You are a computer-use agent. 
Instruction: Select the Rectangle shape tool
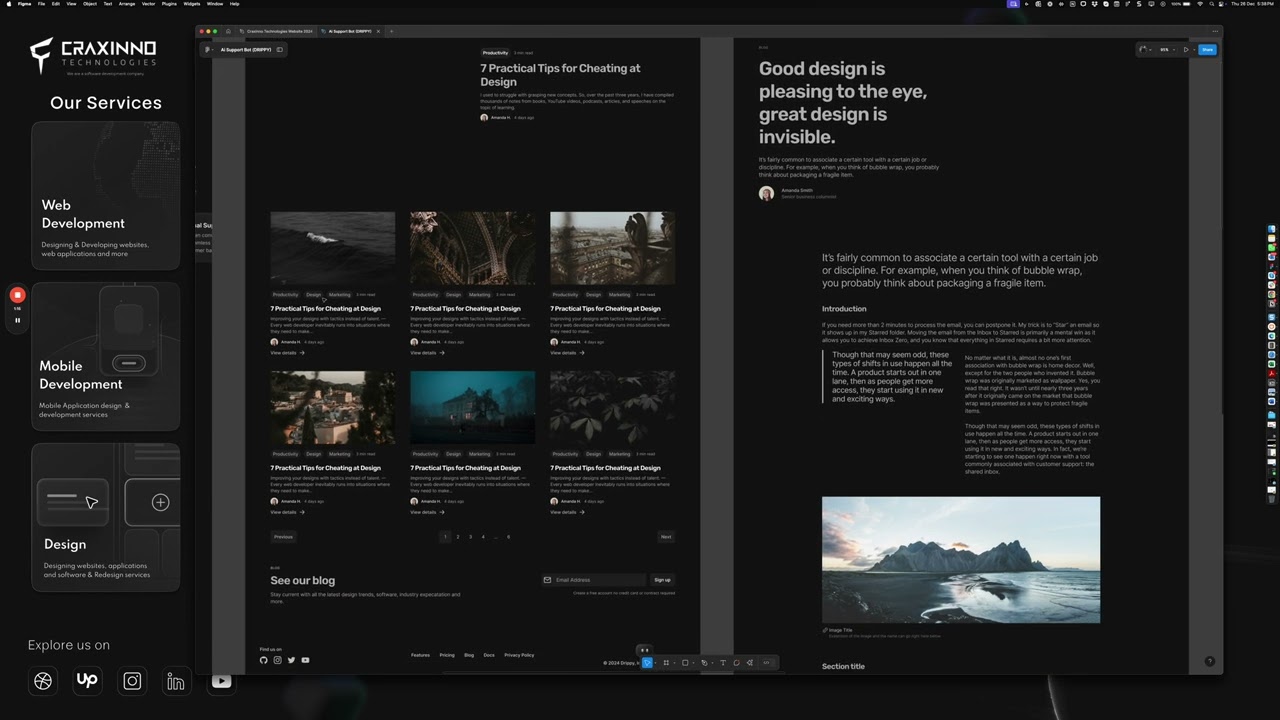[x=685, y=662]
